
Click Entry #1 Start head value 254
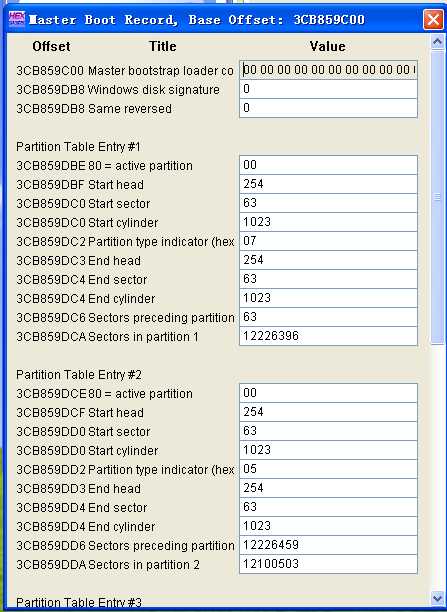(x=328, y=184)
